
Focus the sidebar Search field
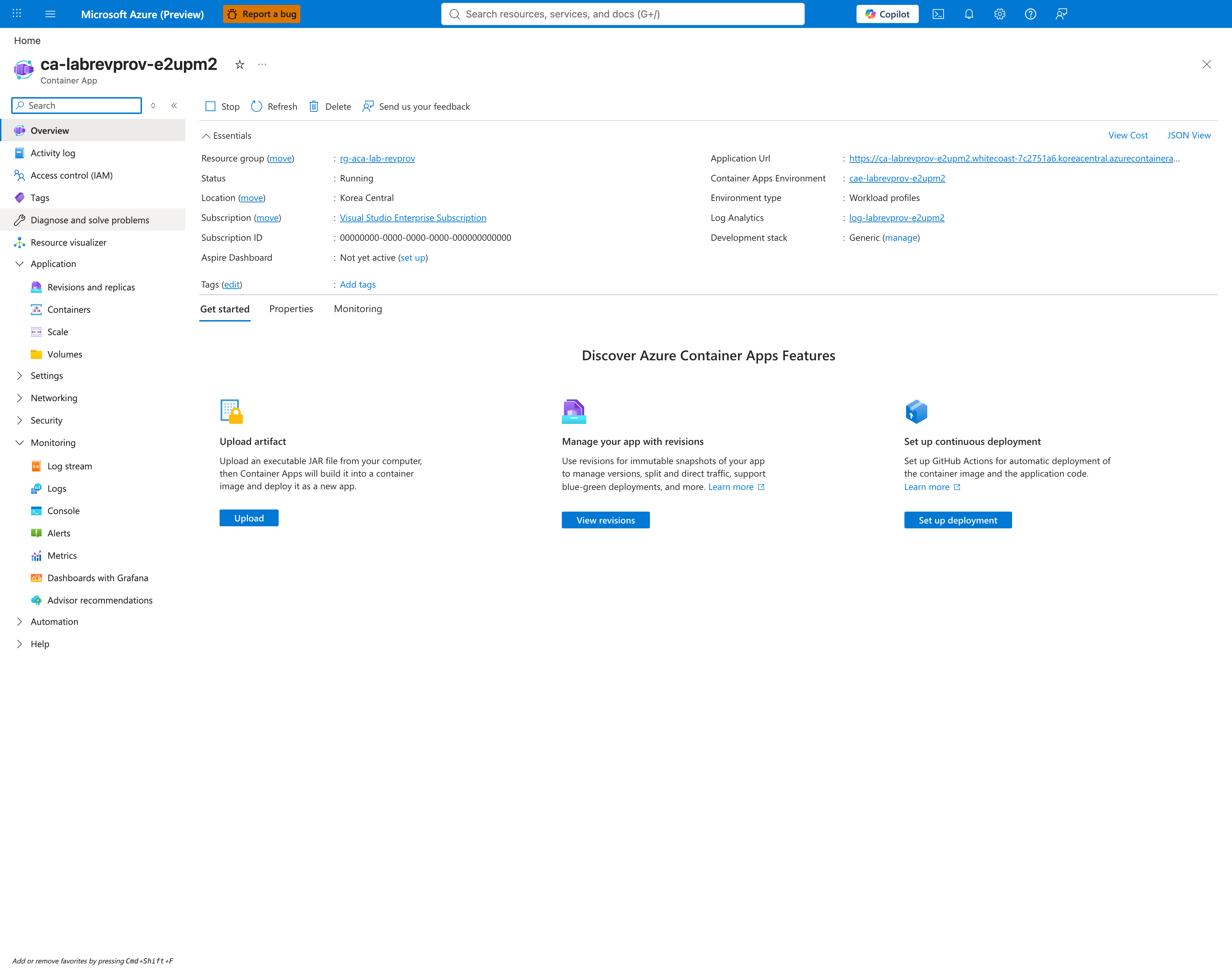point(77,106)
